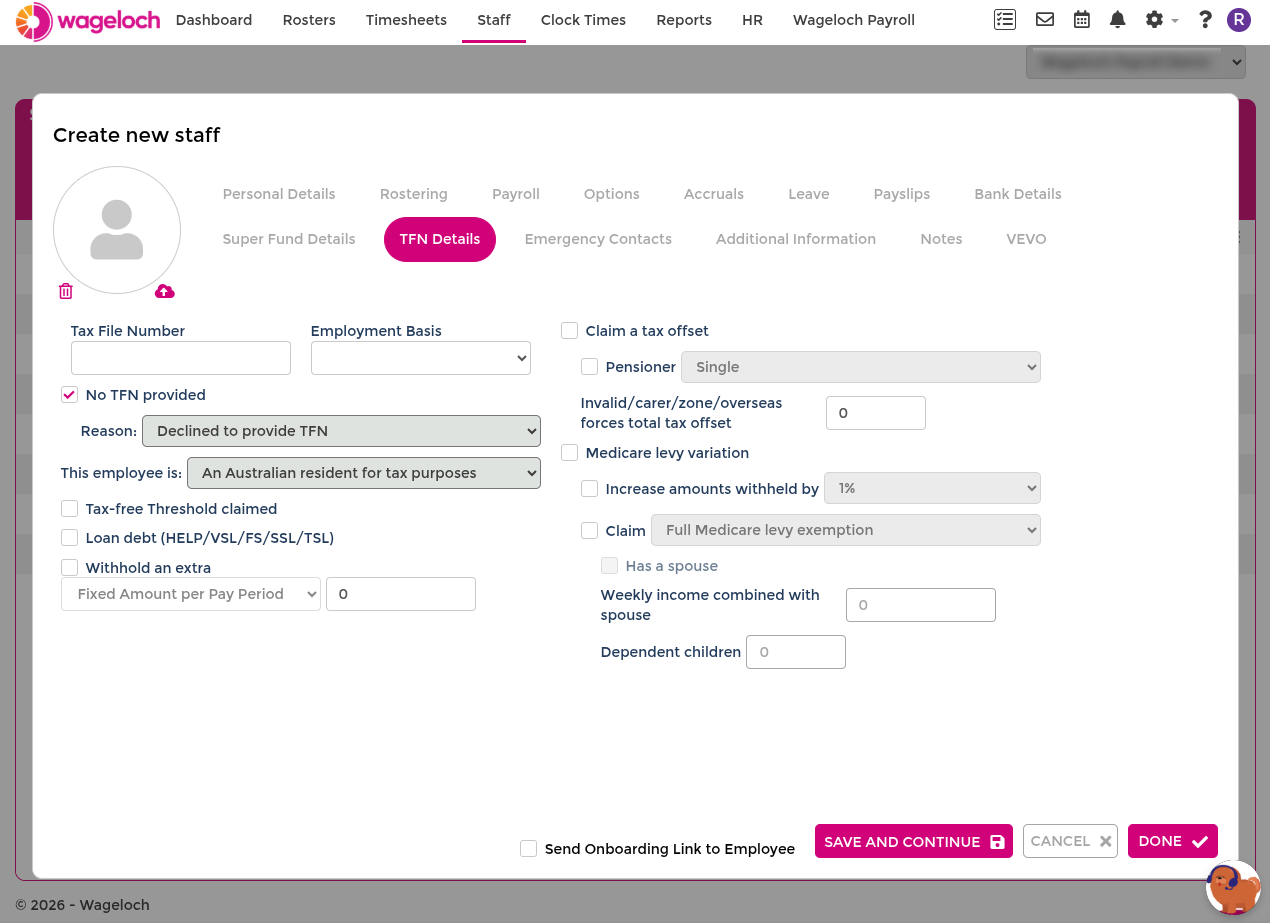Enable Withhold an extra
The height and width of the screenshot is (923, 1270).
click(69, 568)
